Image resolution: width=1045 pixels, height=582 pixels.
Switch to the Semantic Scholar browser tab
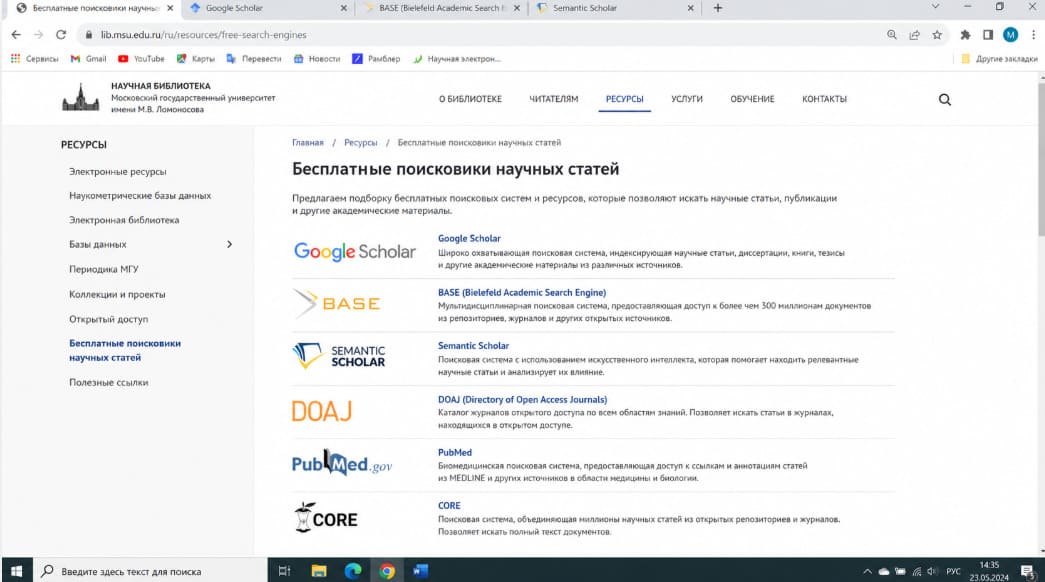coord(613,8)
